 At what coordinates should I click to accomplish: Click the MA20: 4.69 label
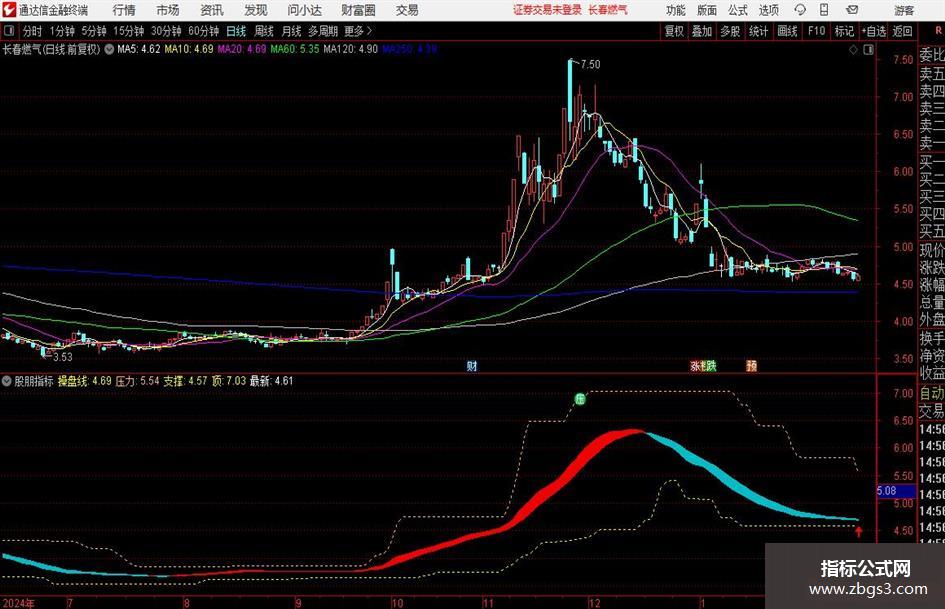(x=242, y=49)
